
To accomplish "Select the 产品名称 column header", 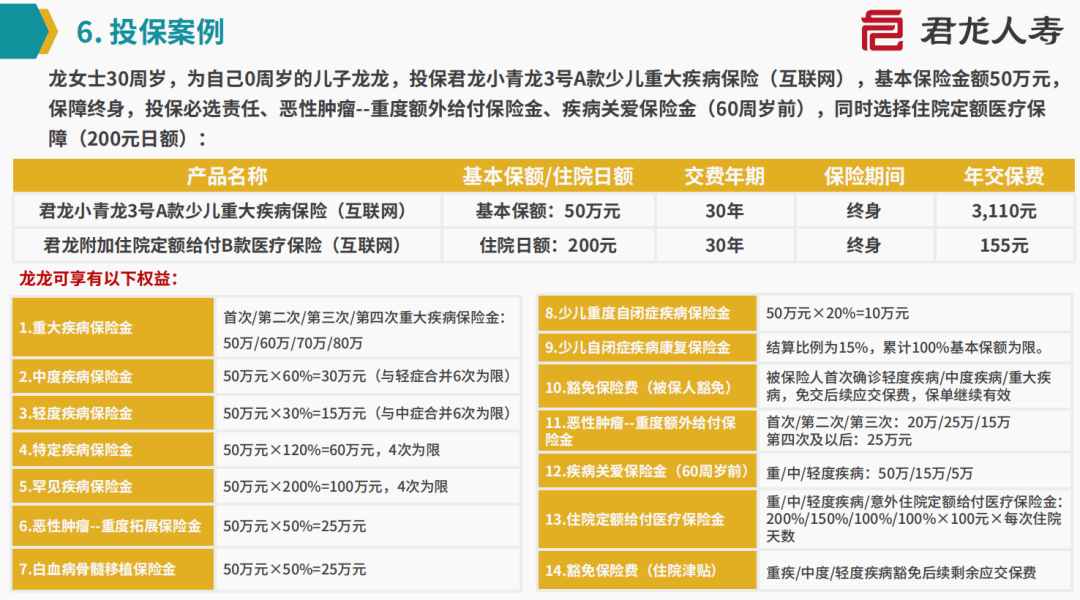I will pyautogui.click(x=227, y=176).
